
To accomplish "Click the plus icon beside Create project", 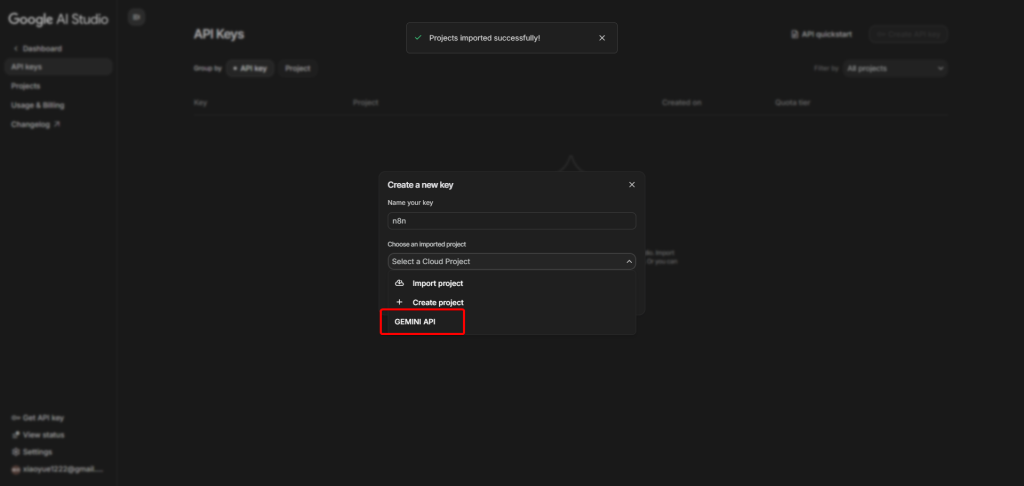I will point(400,302).
